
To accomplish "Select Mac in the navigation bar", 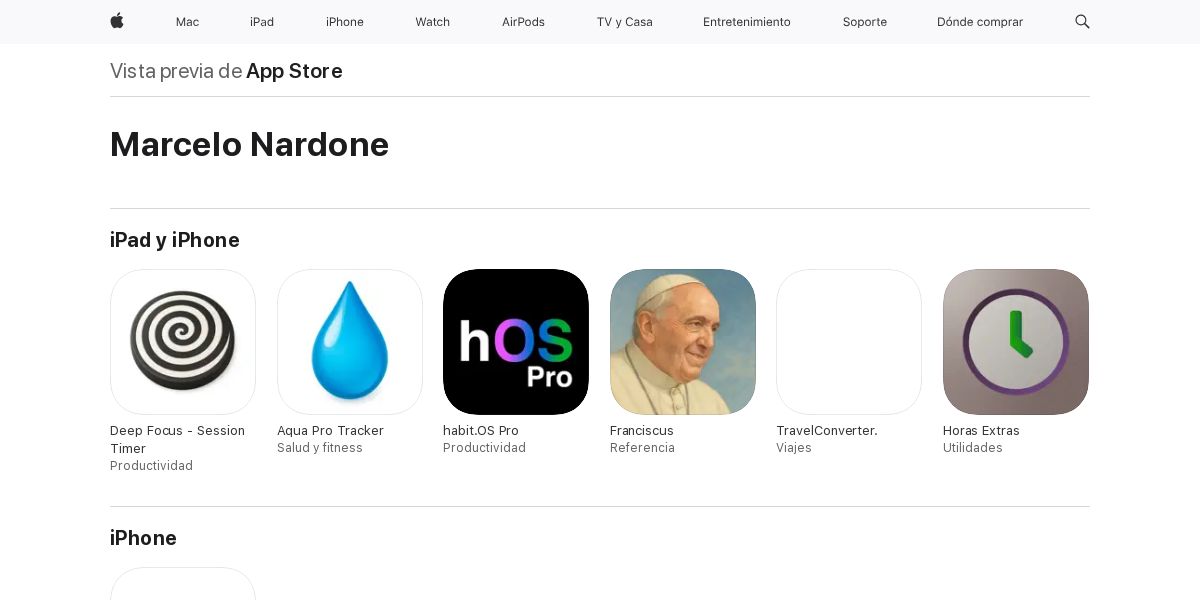I will tap(187, 22).
